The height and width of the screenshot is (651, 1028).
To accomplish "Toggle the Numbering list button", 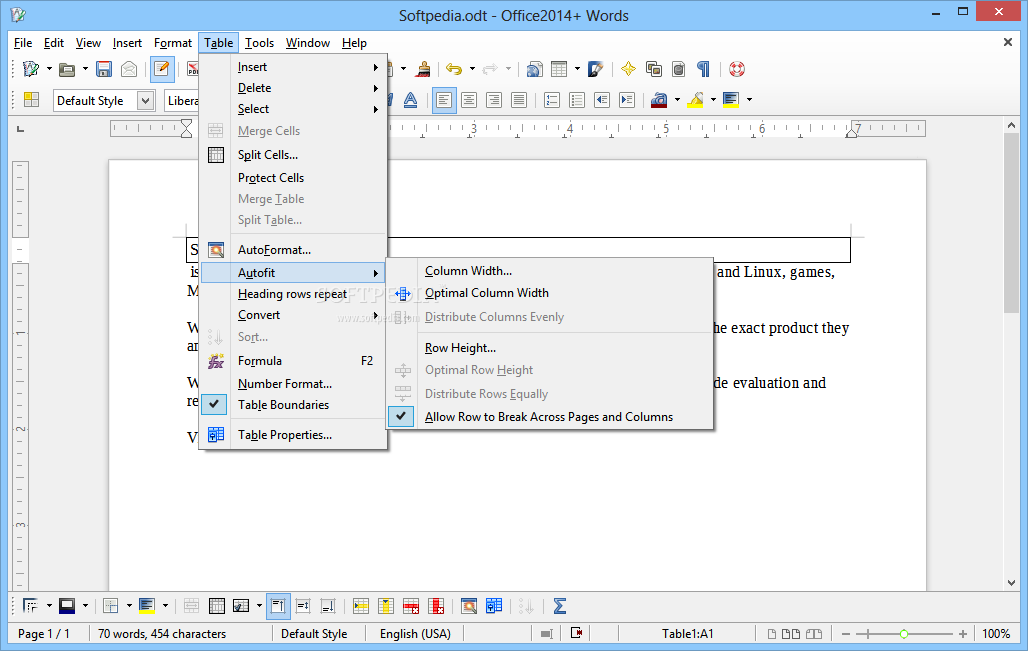I will (x=552, y=100).
